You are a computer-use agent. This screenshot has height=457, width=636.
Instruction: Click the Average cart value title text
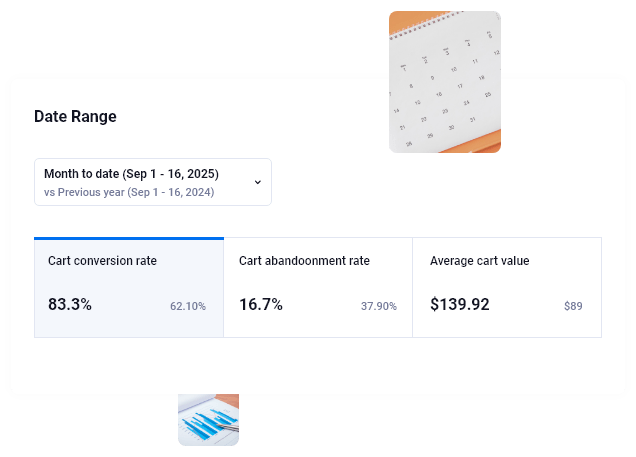[479, 261]
